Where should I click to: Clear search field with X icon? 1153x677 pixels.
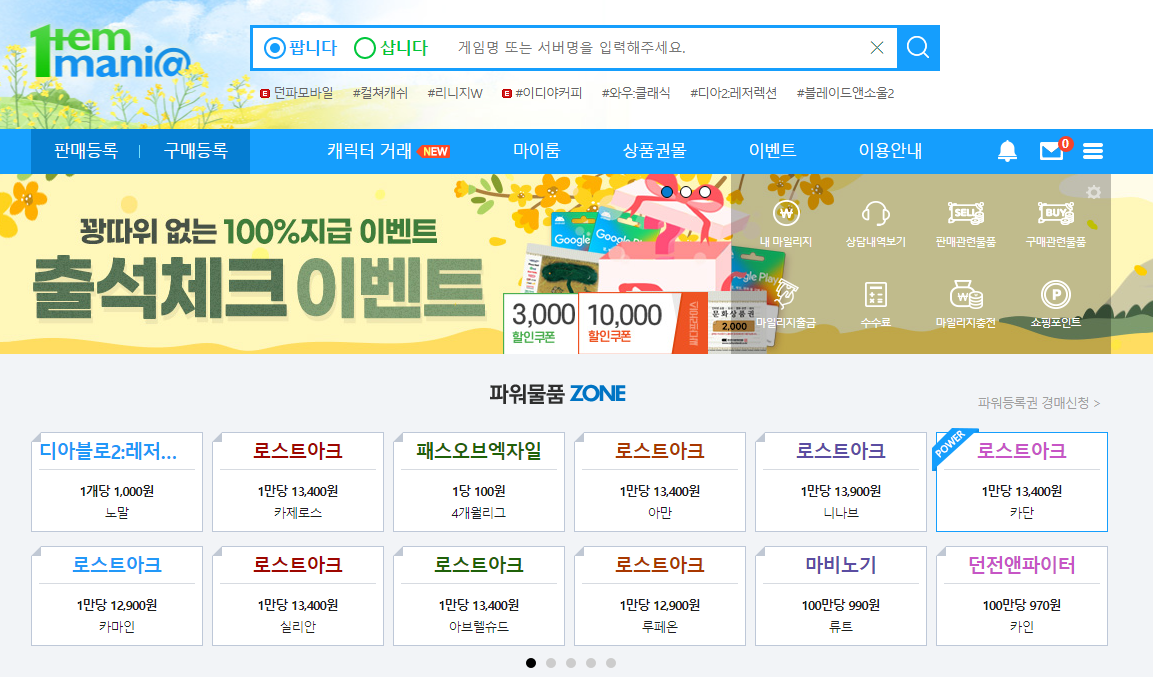coord(877,48)
